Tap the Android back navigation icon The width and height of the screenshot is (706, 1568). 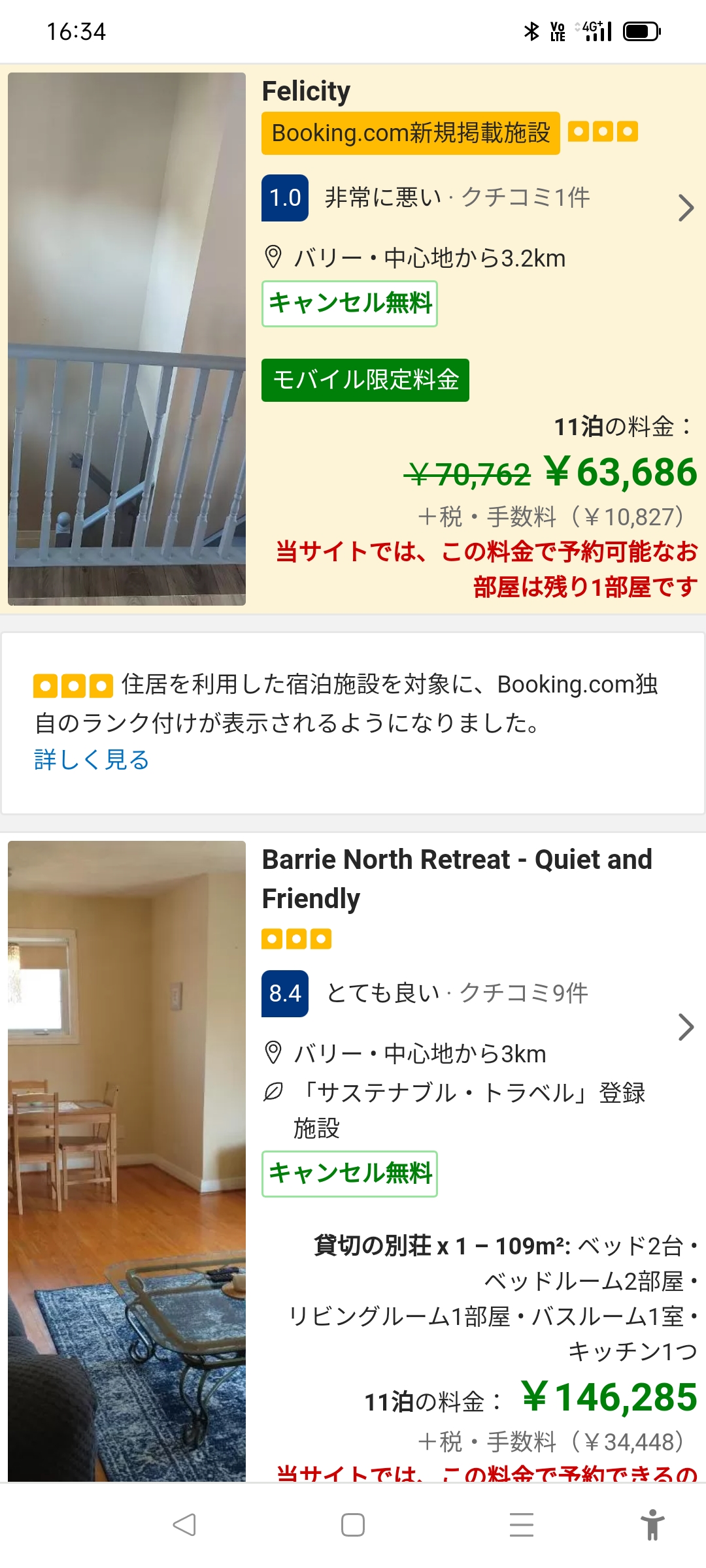184,1525
